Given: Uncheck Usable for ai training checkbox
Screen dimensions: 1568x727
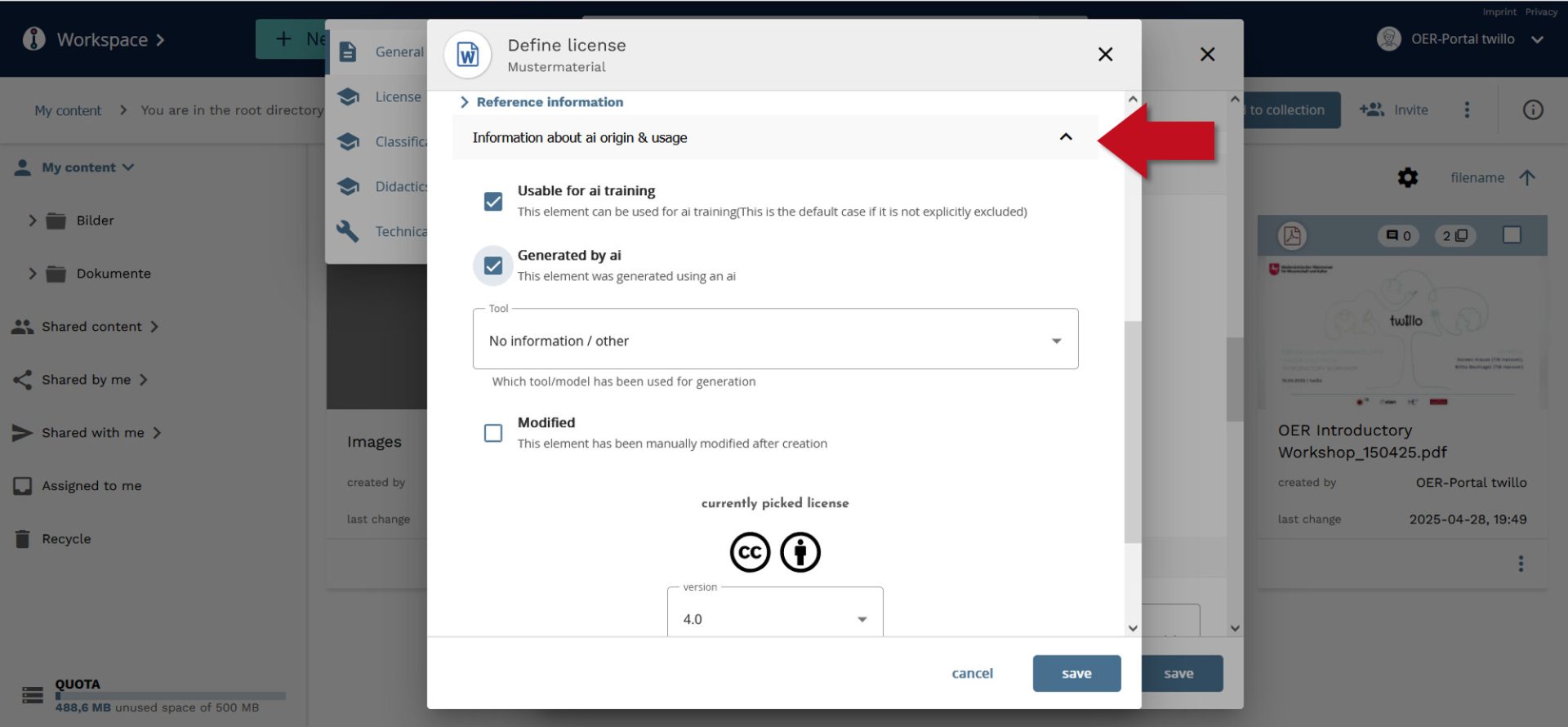Looking at the screenshot, I should 493,201.
